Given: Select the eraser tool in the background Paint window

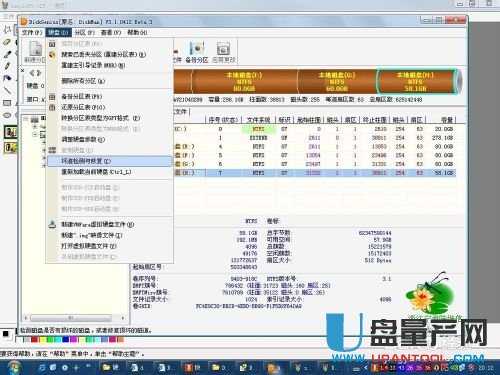Looking at the screenshot, I should click(x=7, y=42).
